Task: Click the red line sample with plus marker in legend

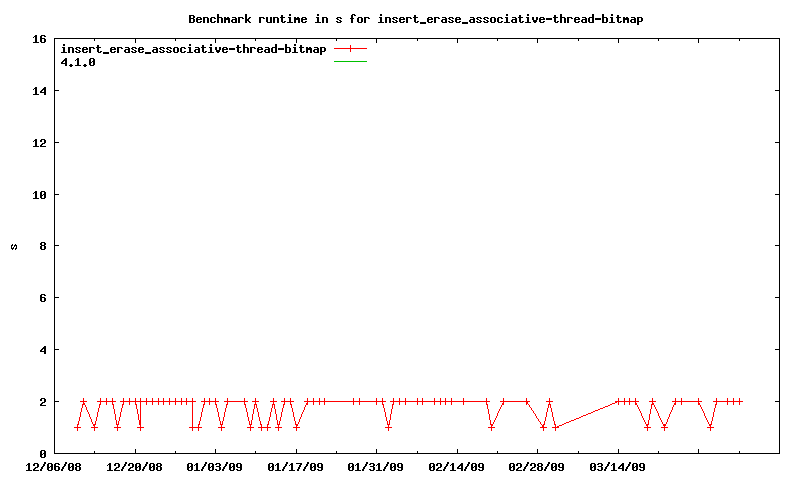Action: pos(351,49)
